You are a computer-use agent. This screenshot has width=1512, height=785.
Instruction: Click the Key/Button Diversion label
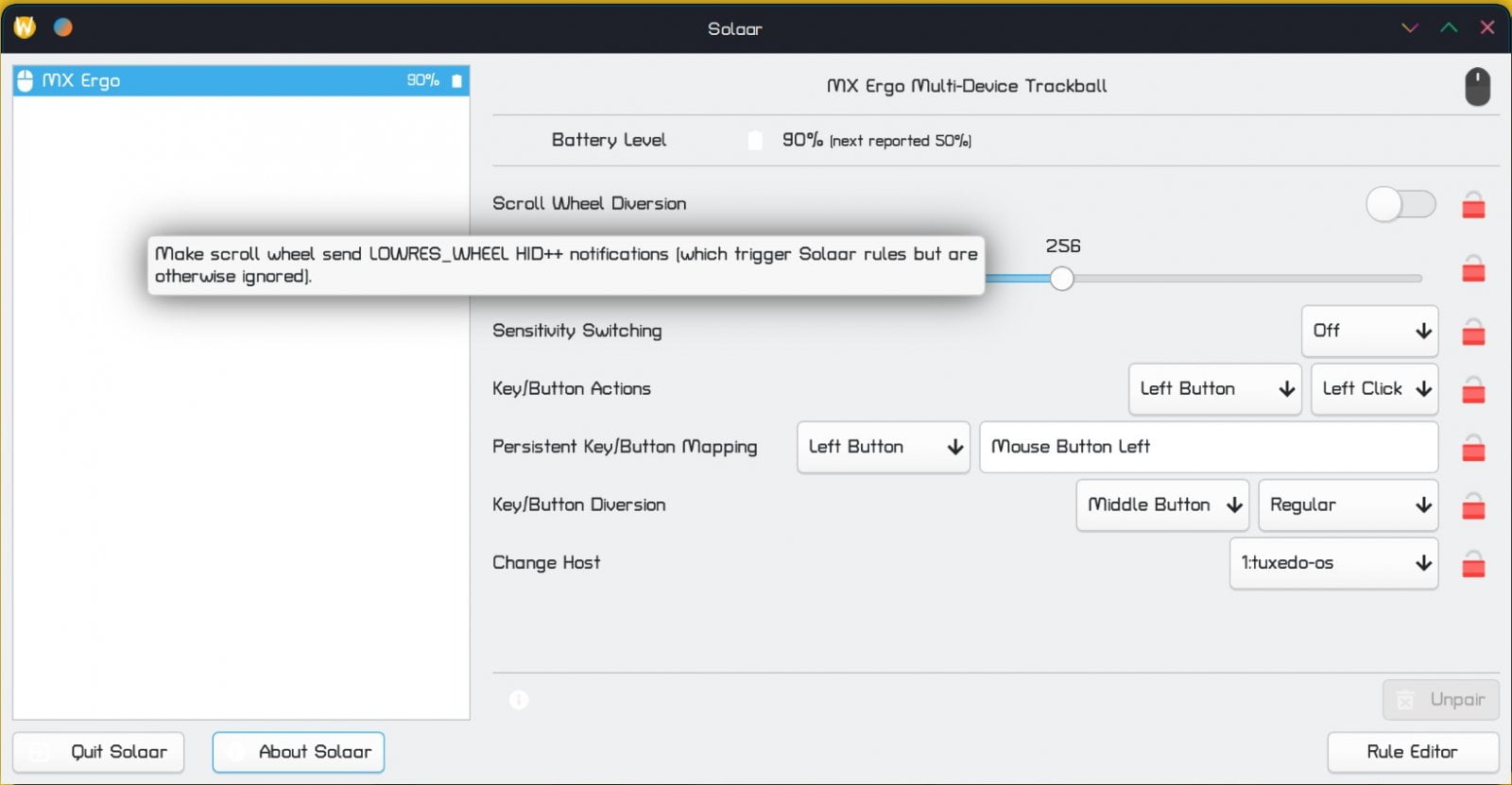click(x=579, y=505)
